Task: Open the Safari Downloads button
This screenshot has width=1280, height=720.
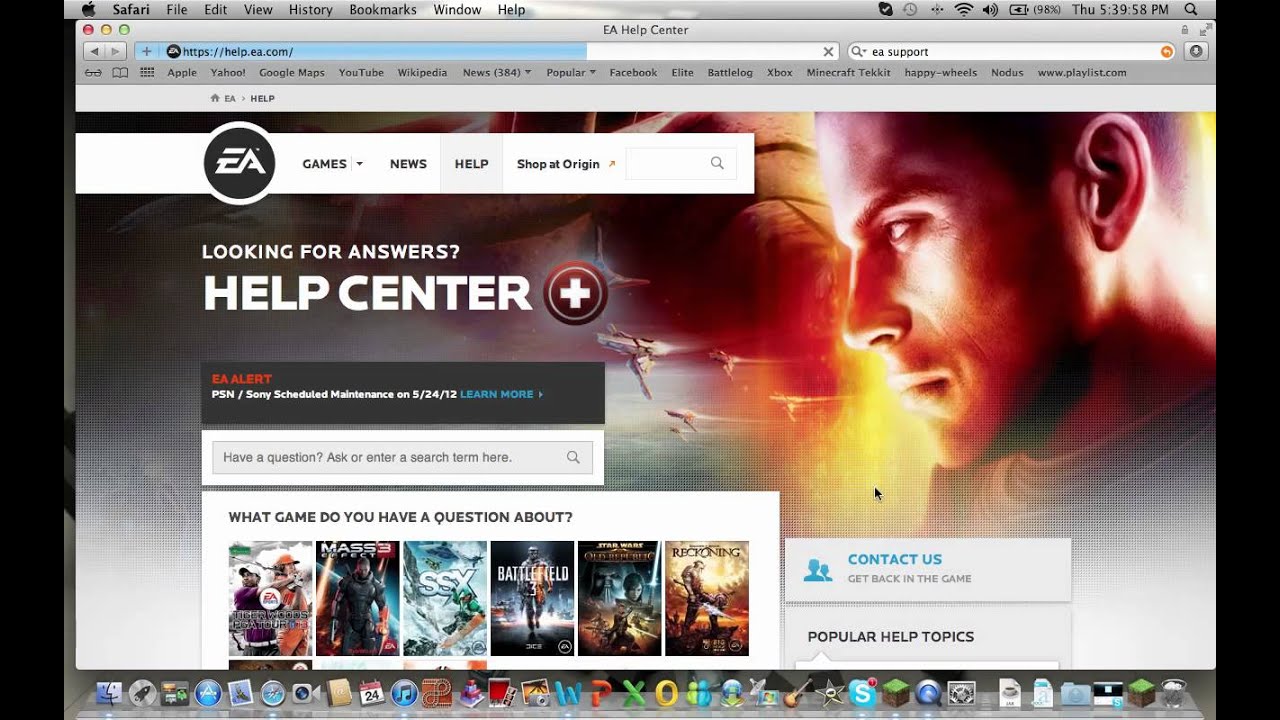Action: pos(1196,51)
